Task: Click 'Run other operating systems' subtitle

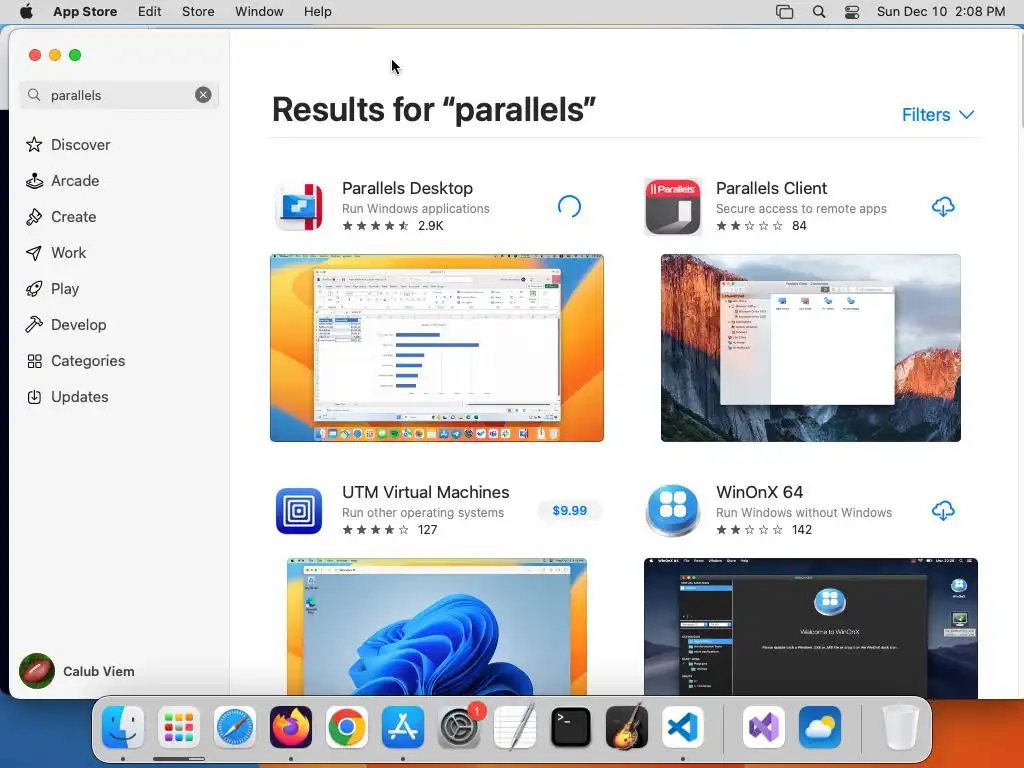Action: [423, 513]
